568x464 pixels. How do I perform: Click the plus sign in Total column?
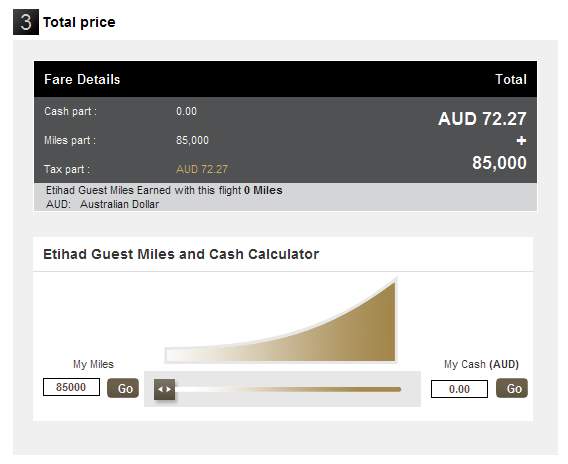click(521, 141)
